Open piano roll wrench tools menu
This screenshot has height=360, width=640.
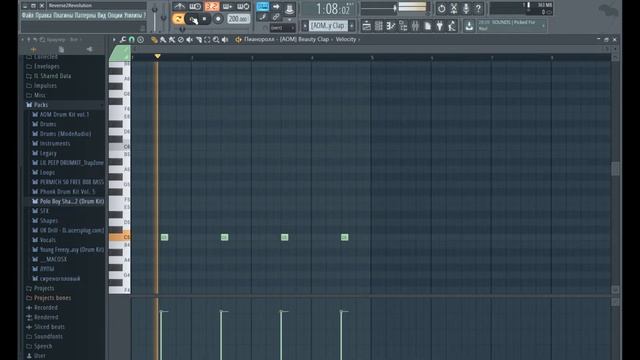pos(122,40)
